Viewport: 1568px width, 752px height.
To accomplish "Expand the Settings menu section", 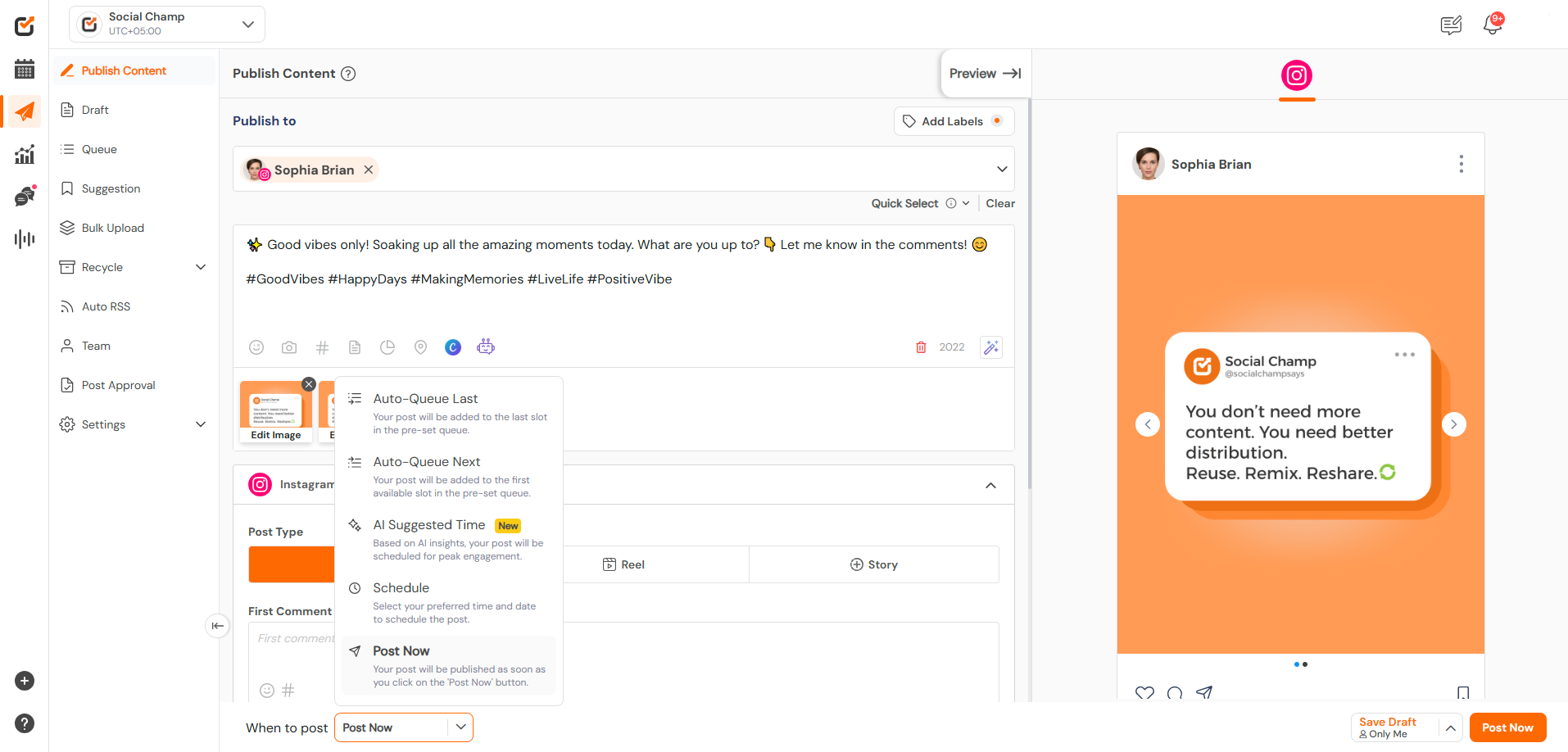I will (x=201, y=424).
